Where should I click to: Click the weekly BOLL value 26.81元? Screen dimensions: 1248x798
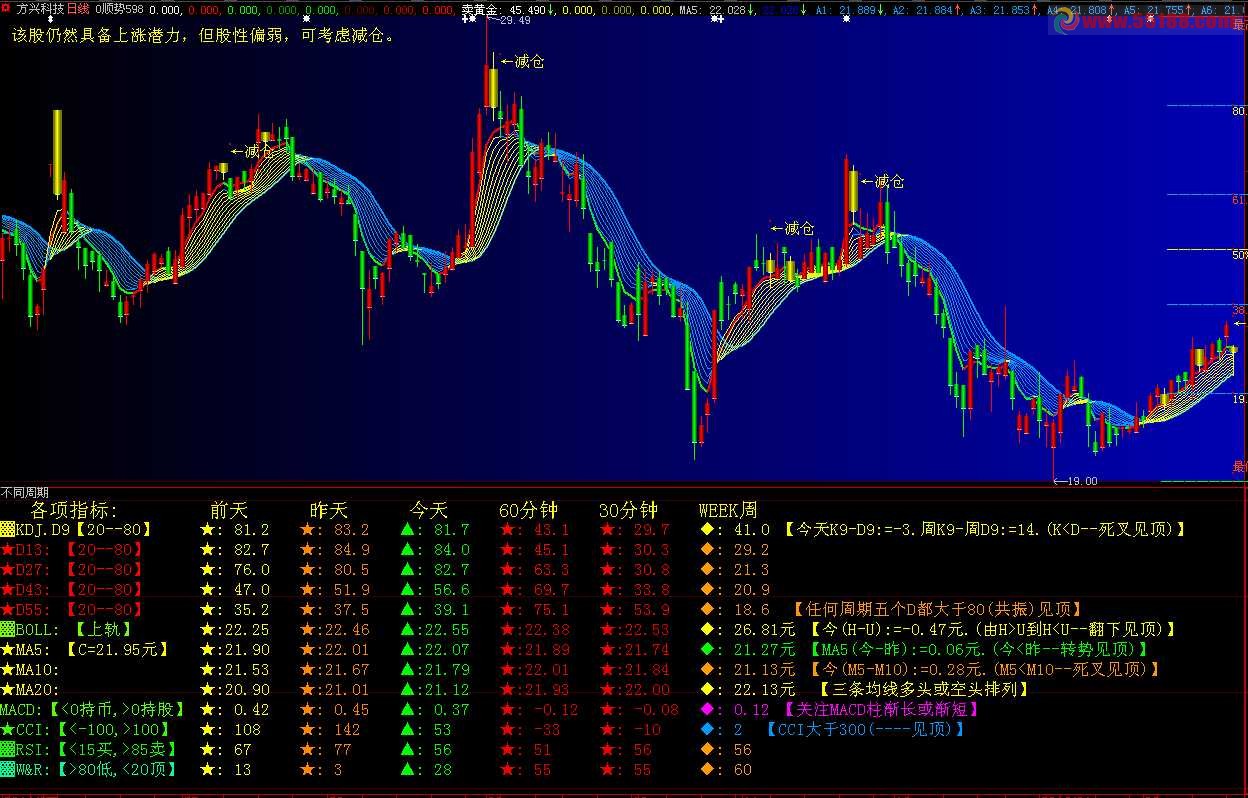[764, 630]
